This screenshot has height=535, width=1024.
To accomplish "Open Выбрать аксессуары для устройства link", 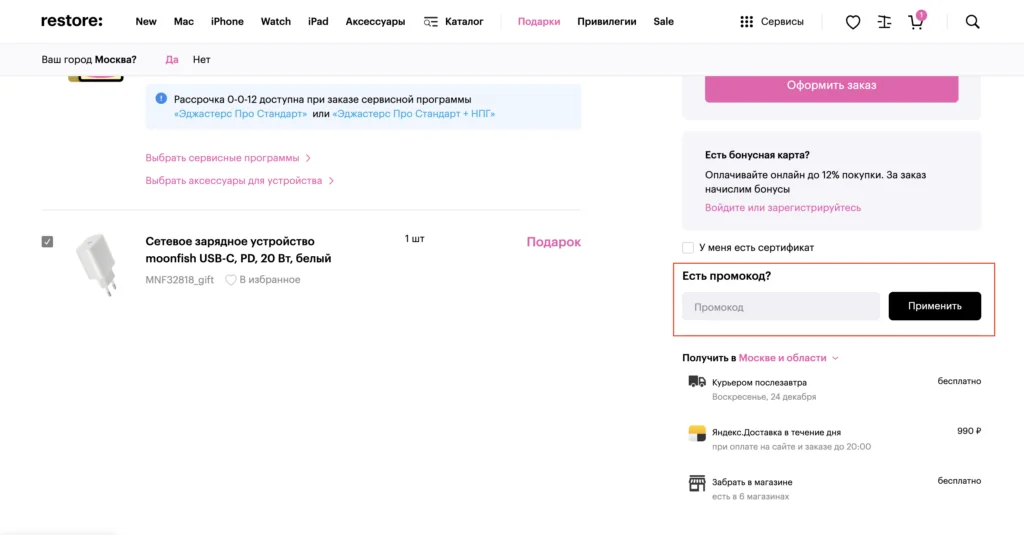I will click(240, 181).
